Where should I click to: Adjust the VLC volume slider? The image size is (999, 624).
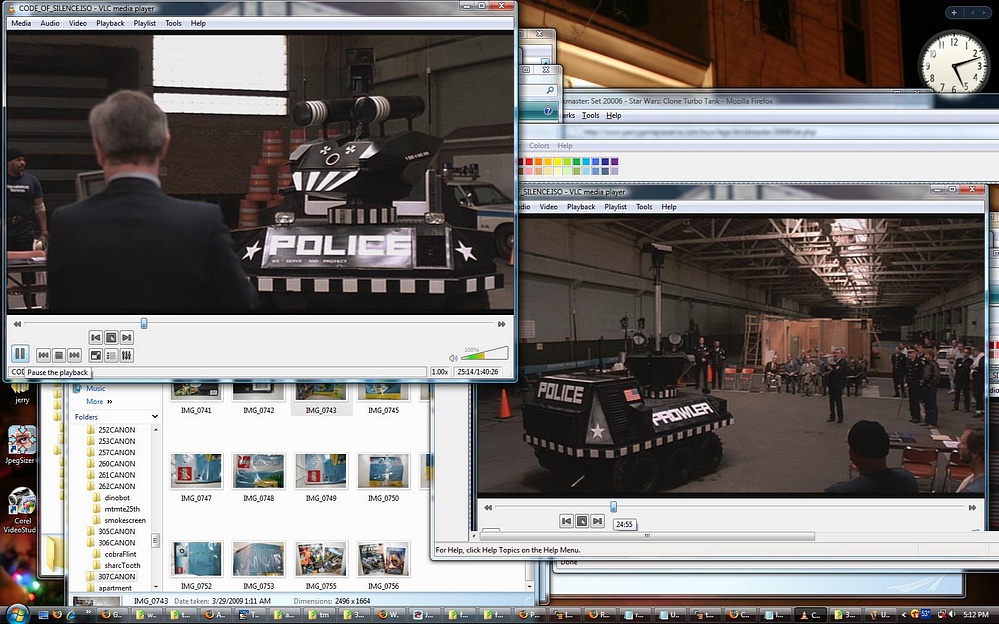click(x=485, y=354)
